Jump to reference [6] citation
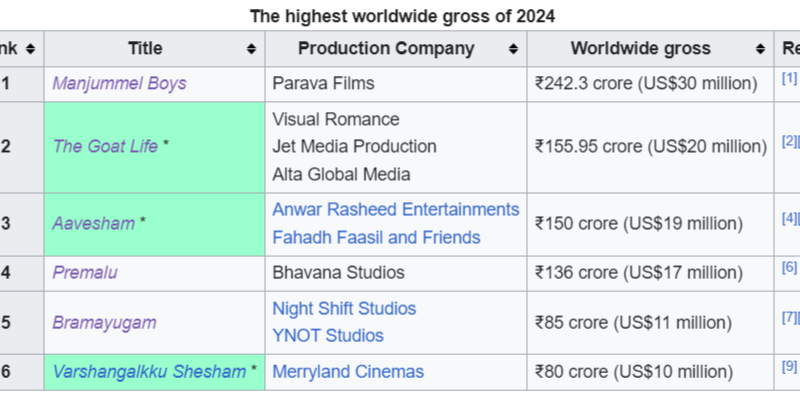The height and width of the screenshot is (393, 800). [x=789, y=267]
